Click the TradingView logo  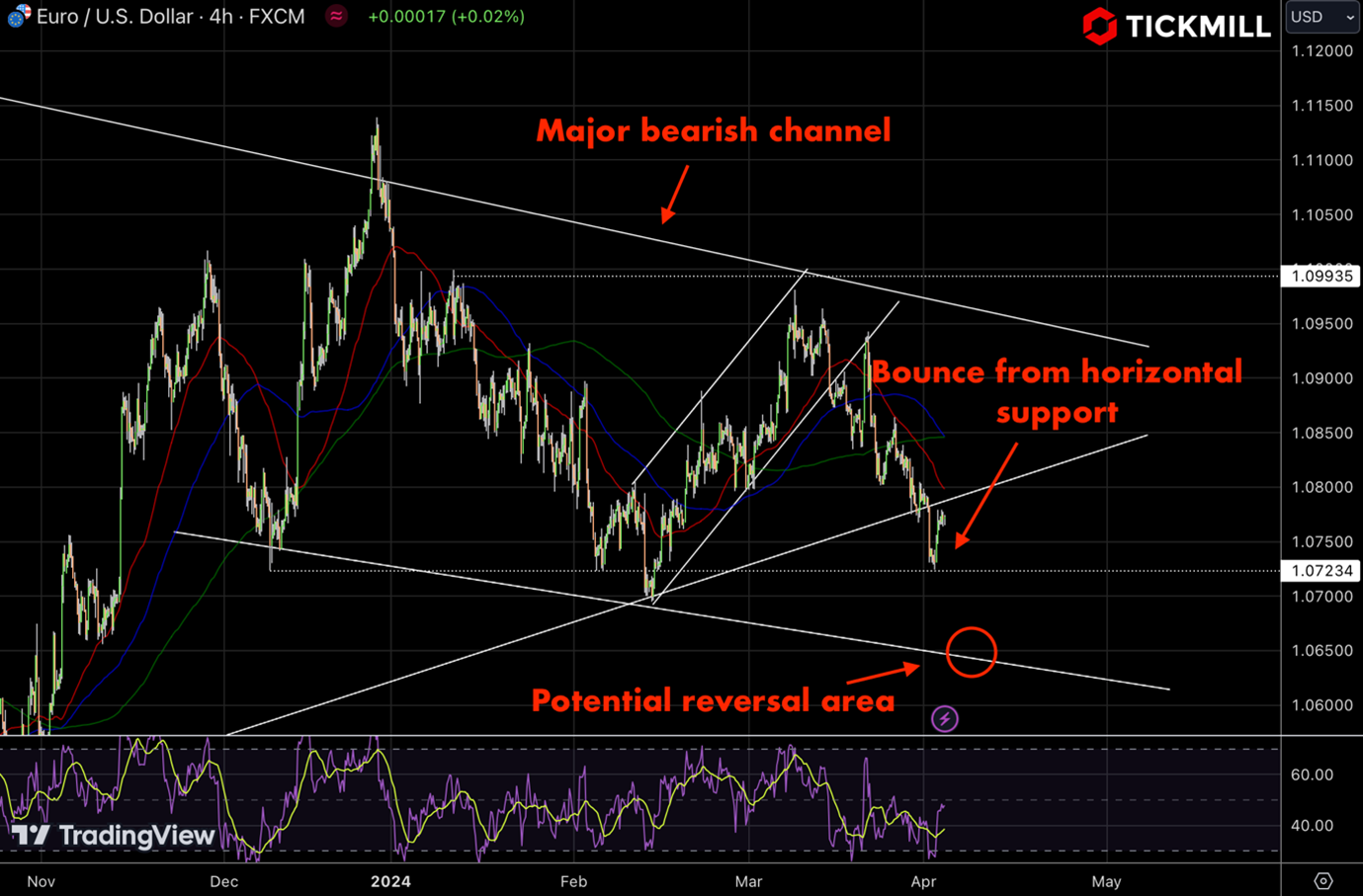pyautogui.click(x=114, y=836)
